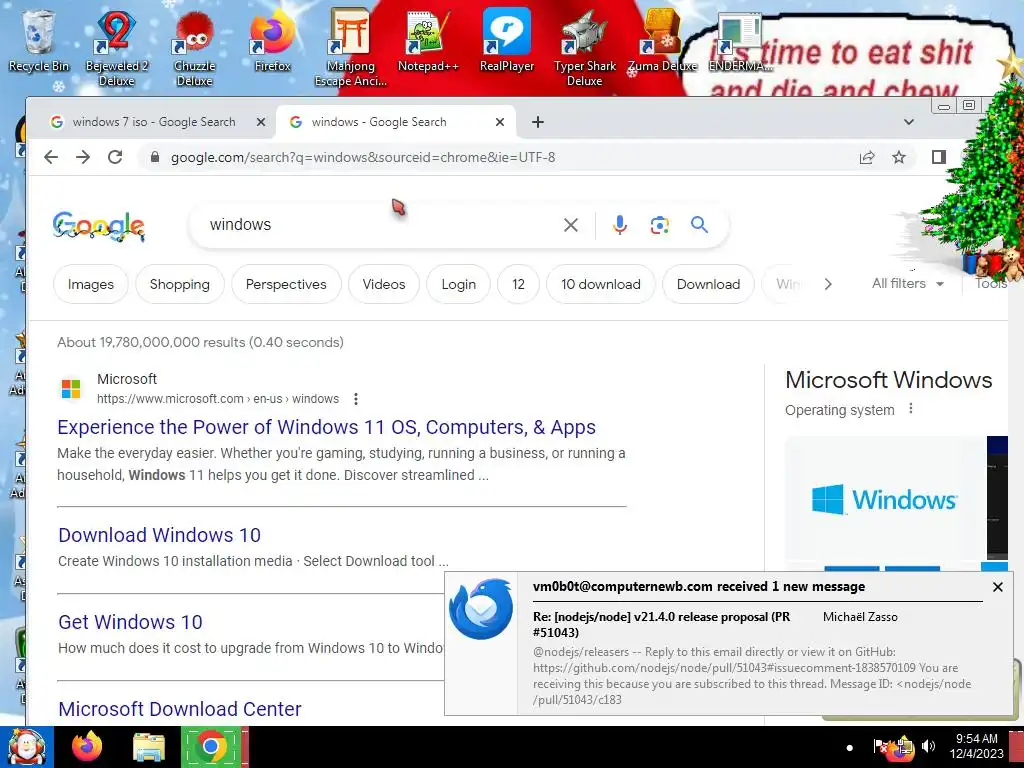Share this page from the address bar
The height and width of the screenshot is (768, 1024).
pos(867,157)
